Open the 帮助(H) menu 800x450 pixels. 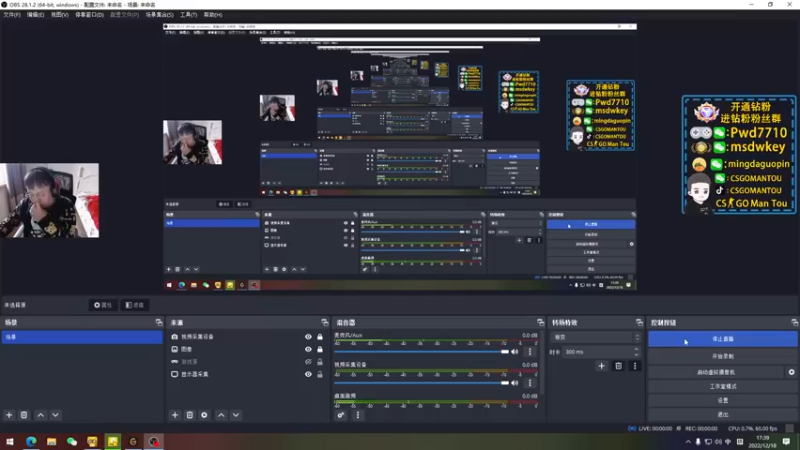(213, 15)
